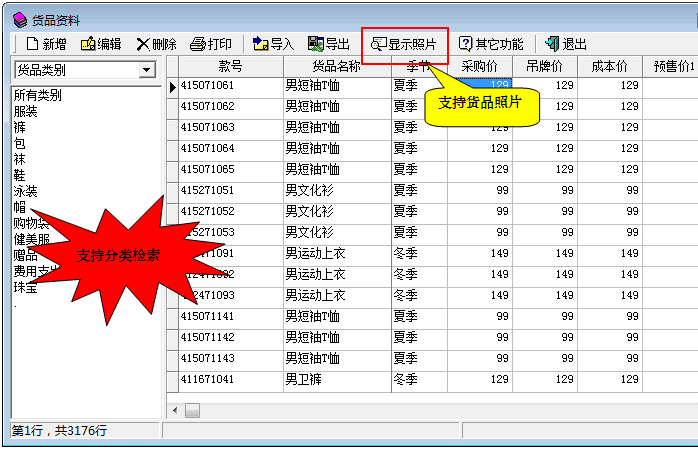Click the 编辑 (edit) toolbar icon
The height and width of the screenshot is (450, 698).
88,44
